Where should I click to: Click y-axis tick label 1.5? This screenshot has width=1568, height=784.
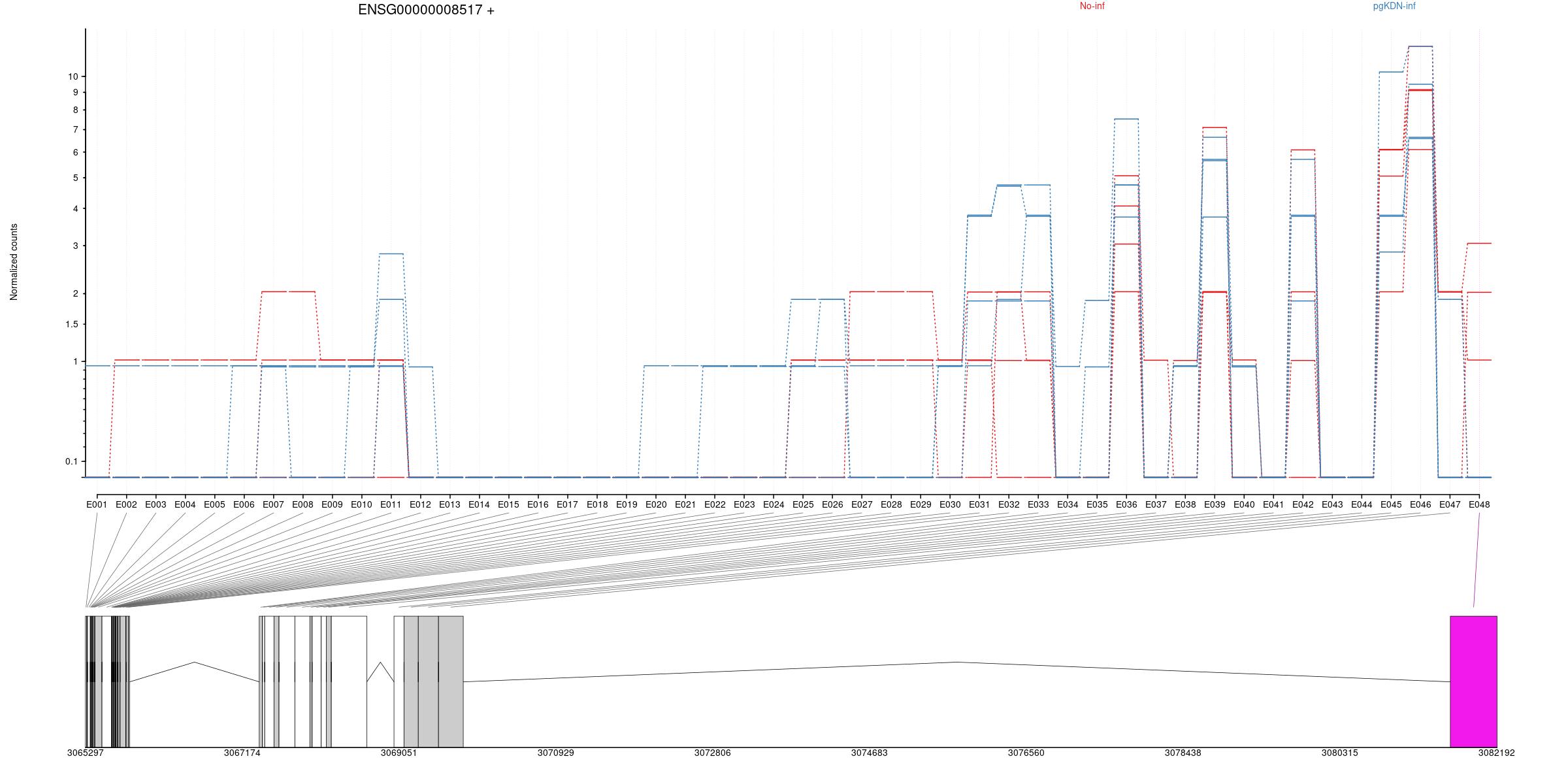pyautogui.click(x=71, y=325)
